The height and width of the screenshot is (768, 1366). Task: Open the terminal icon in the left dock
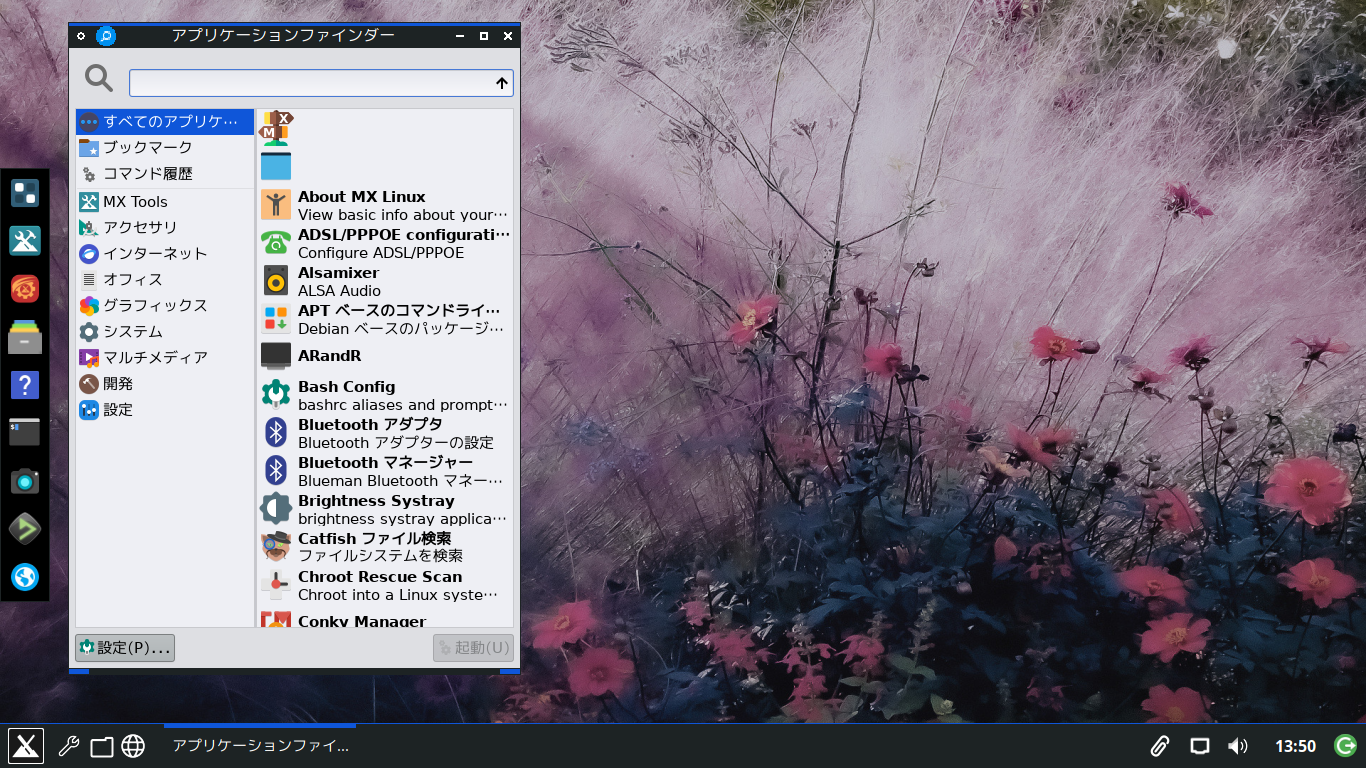[25, 431]
